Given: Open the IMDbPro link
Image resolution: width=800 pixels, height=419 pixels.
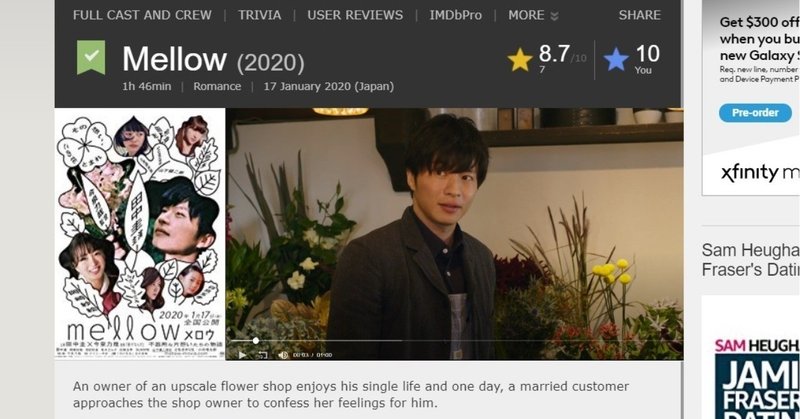Looking at the screenshot, I should 455,15.
